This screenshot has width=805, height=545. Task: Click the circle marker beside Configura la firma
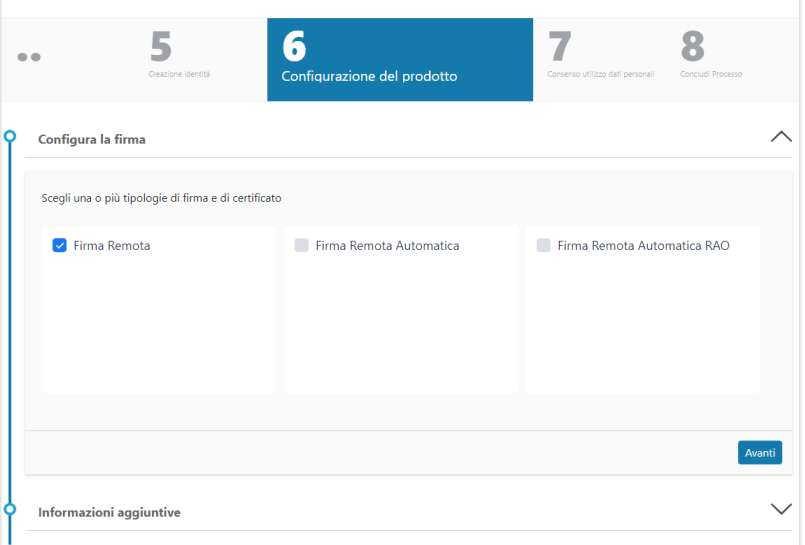pyautogui.click(x=10, y=137)
